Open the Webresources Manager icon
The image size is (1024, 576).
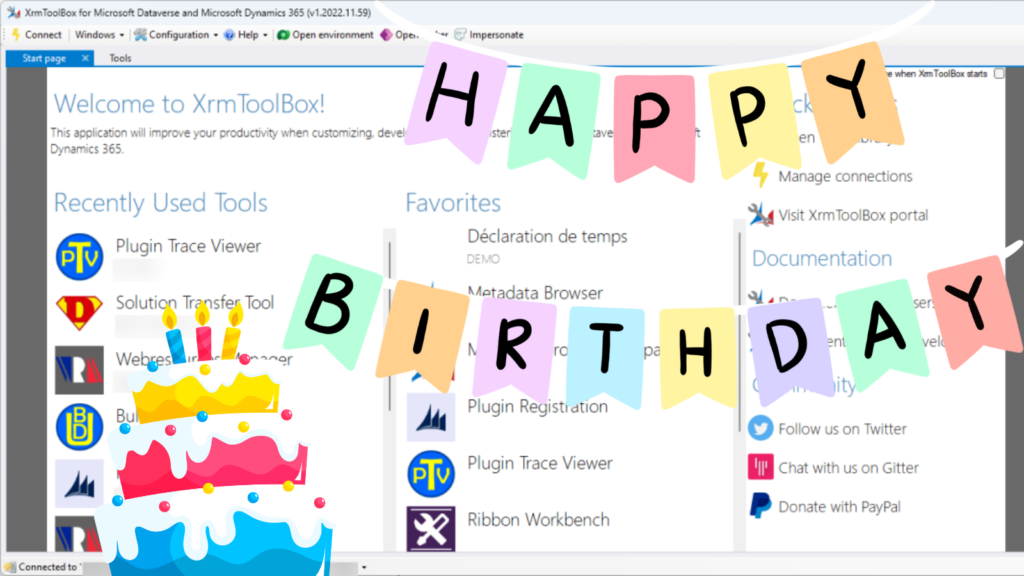pyautogui.click(x=79, y=370)
